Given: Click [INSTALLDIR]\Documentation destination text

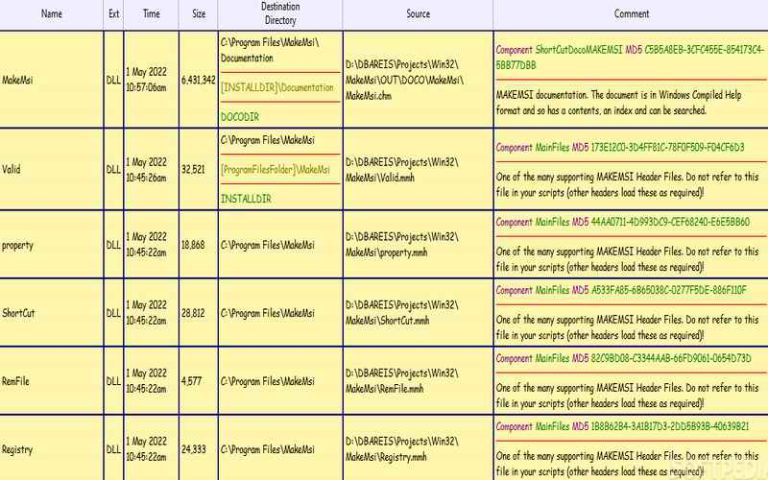Looking at the screenshot, I should (x=277, y=88).
